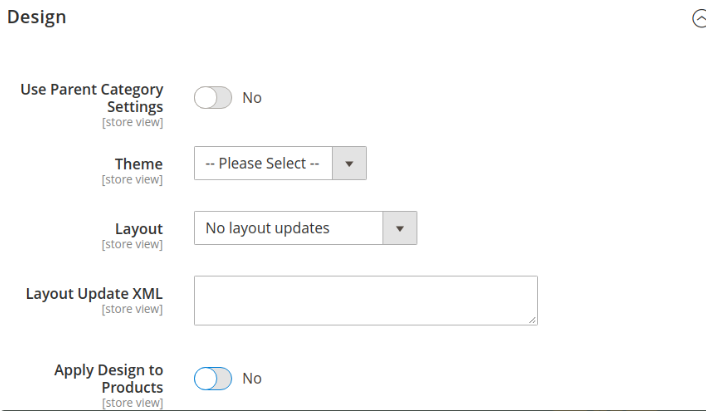Click the store view scope under Layout
Viewport: 706px width, 413px height.
(132, 244)
